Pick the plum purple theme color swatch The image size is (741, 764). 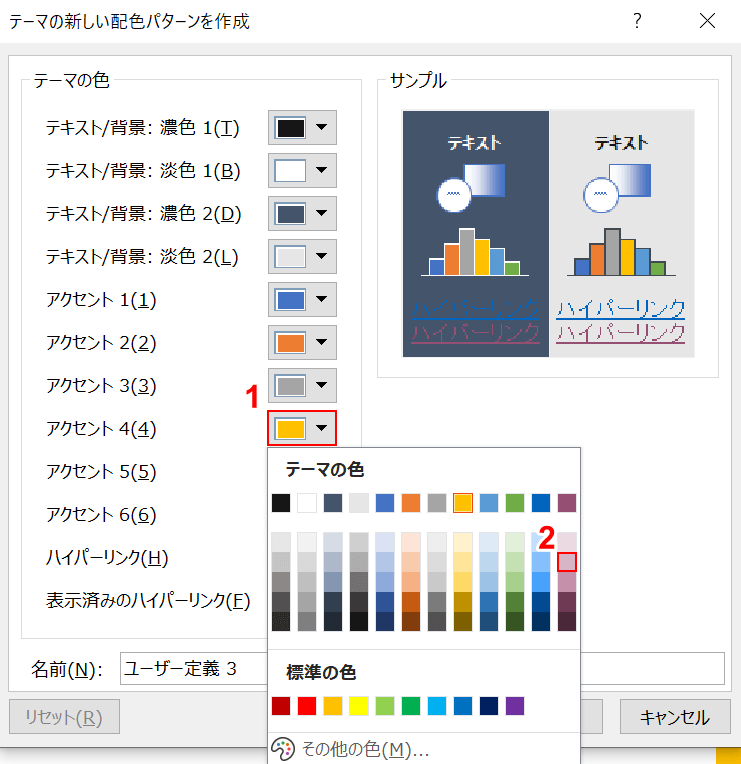(x=567, y=503)
